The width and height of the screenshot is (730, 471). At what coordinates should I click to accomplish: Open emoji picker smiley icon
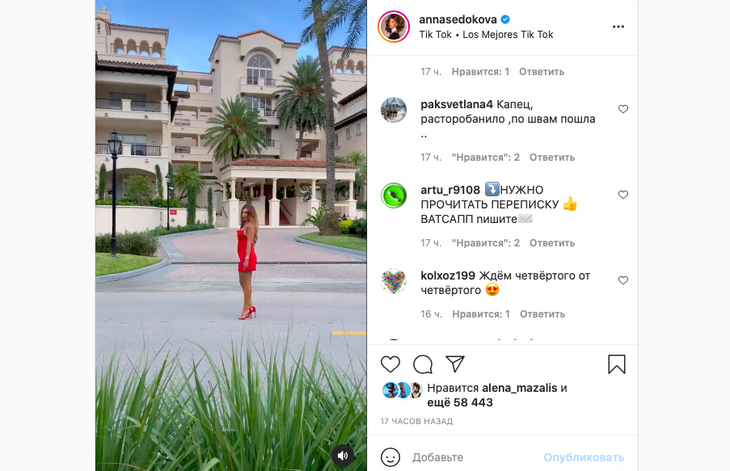pos(390,457)
